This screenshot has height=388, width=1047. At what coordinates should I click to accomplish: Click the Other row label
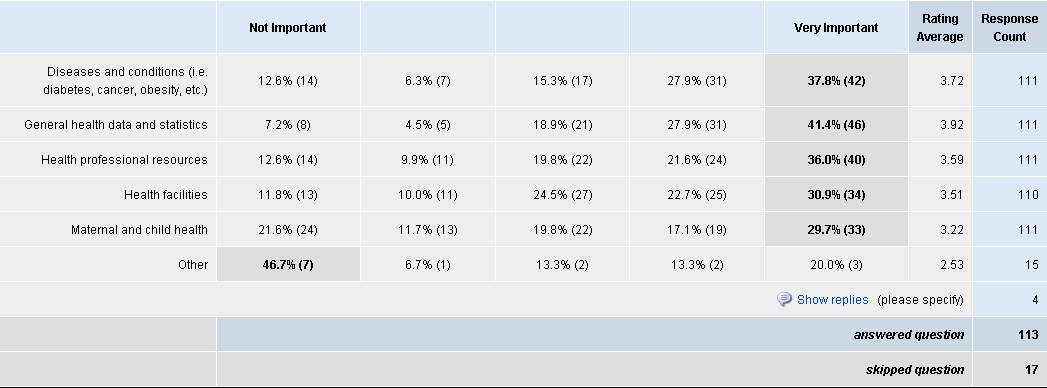[193, 265]
